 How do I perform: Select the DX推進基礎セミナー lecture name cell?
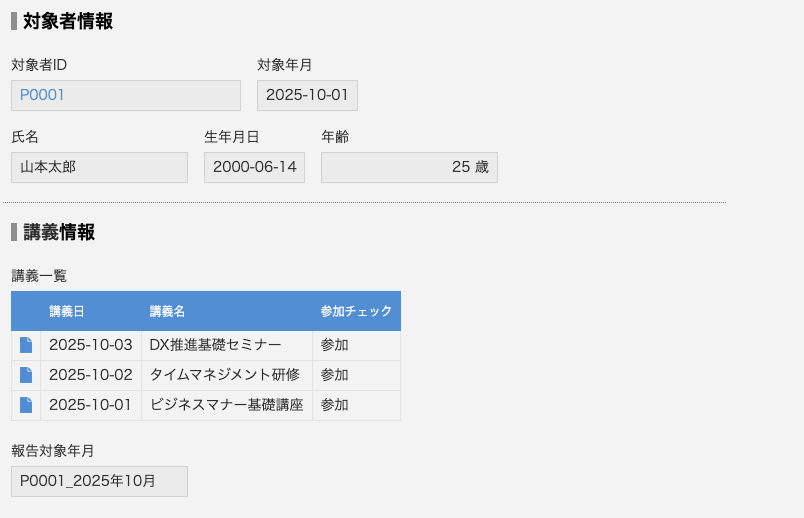[x=215, y=345]
